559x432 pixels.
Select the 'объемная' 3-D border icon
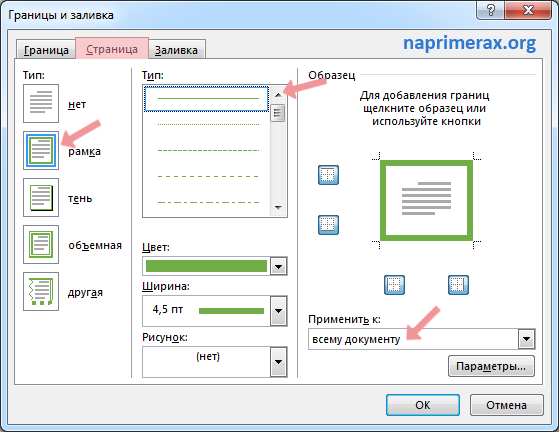coord(41,245)
